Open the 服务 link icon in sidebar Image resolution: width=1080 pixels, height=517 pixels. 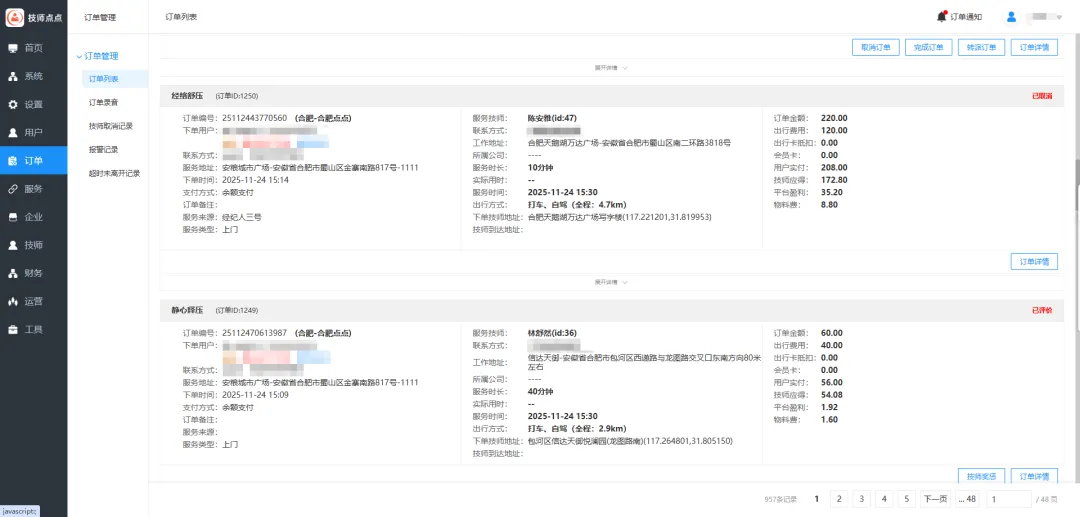(13, 189)
